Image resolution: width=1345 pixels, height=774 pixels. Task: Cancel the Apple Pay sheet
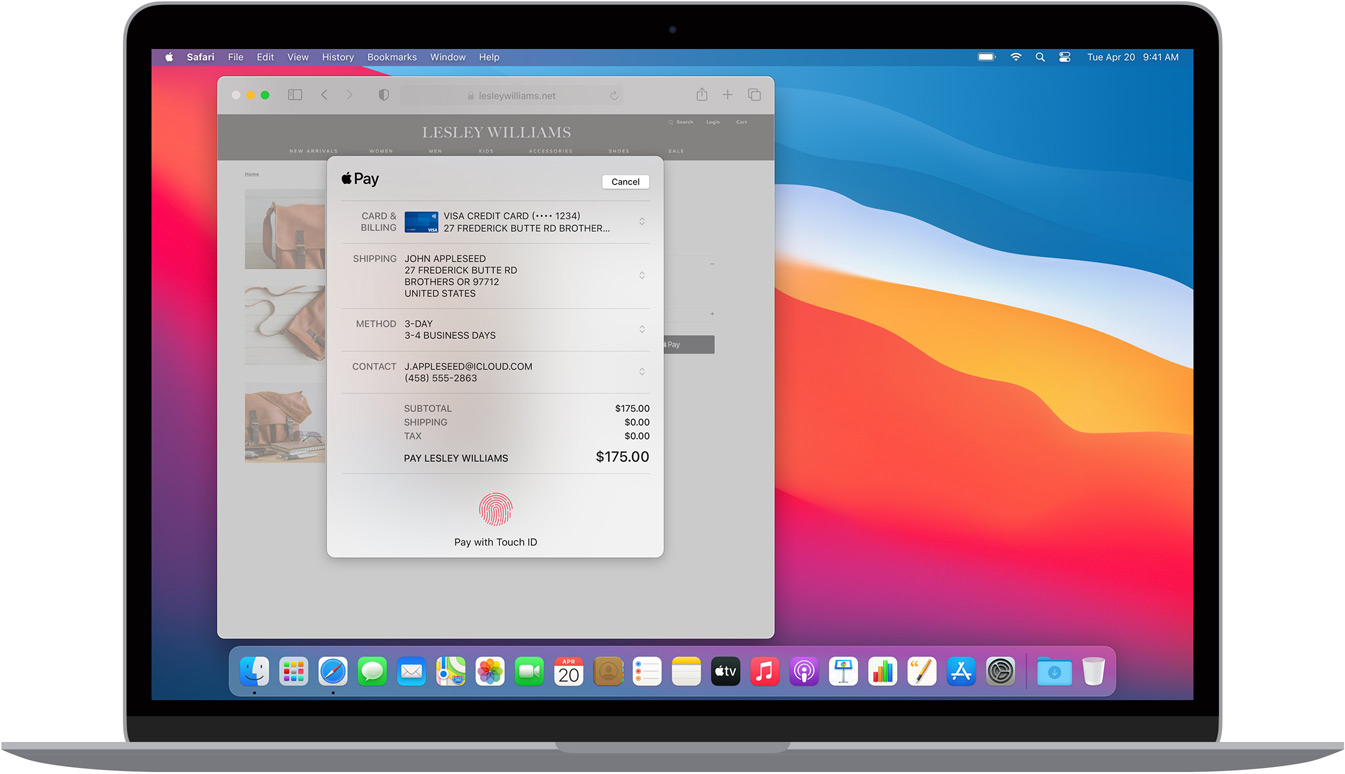pos(626,182)
